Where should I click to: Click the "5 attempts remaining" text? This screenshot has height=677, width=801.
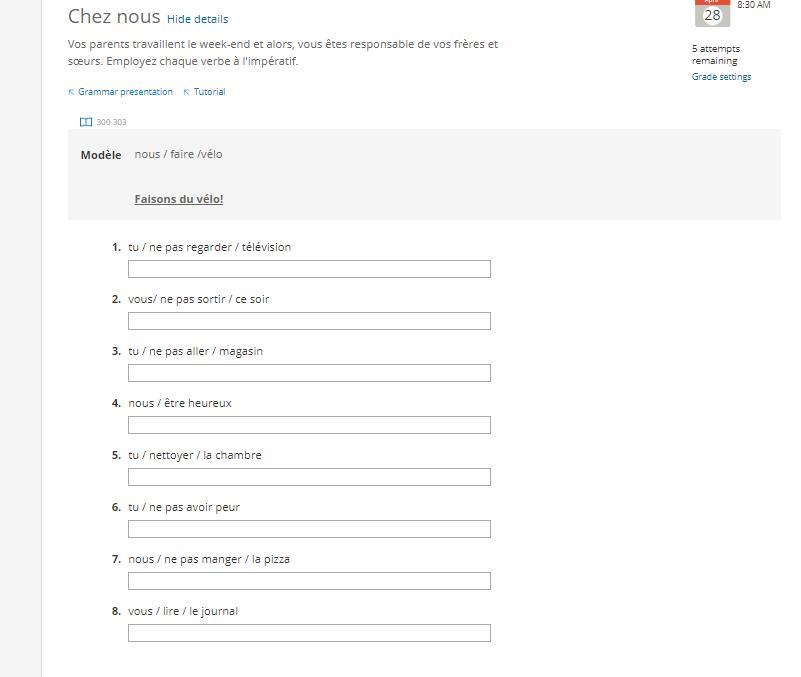click(716, 54)
